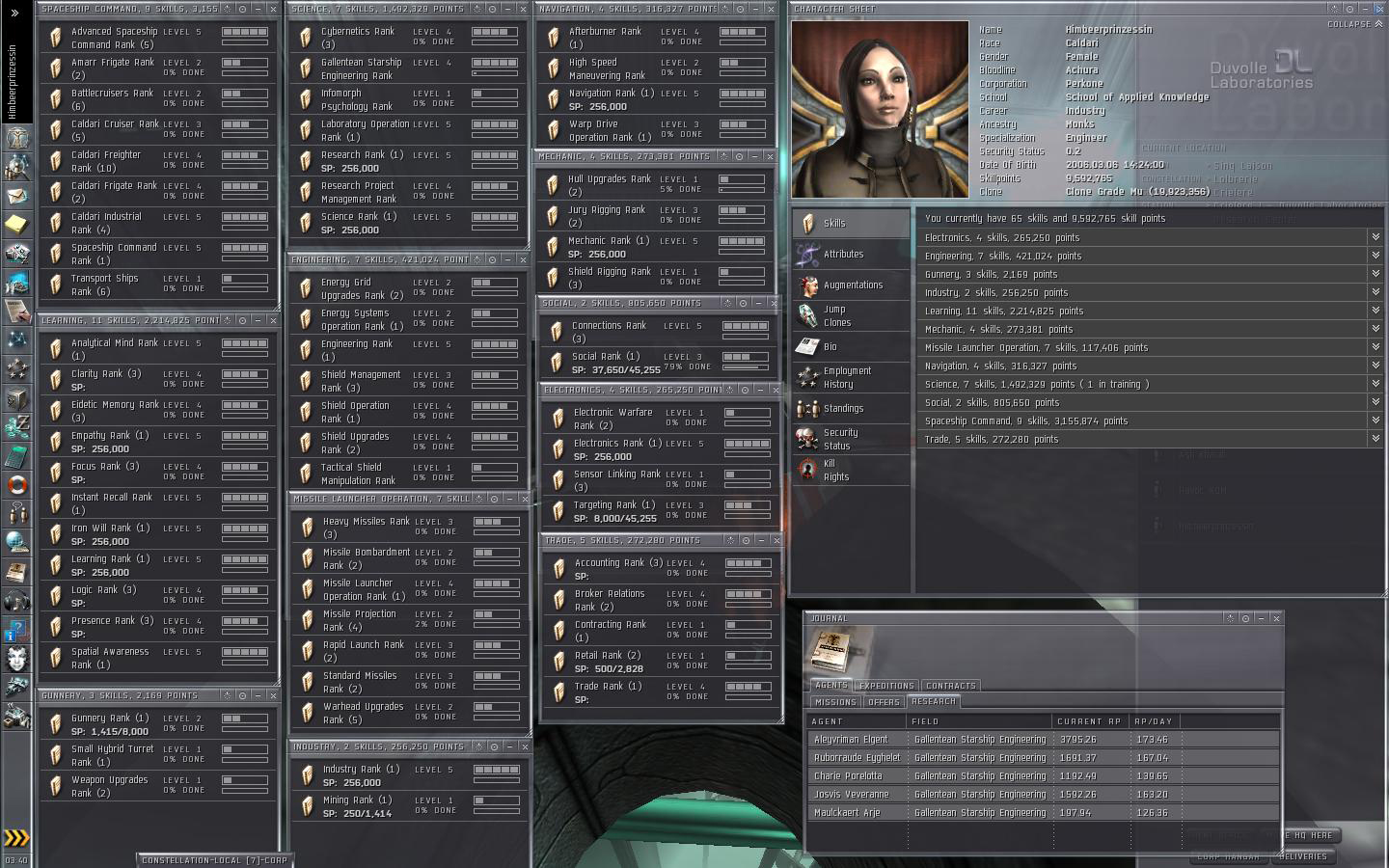This screenshot has width=1389, height=868.
Task: Toggle the pin on the Journal window
Action: [1245, 618]
